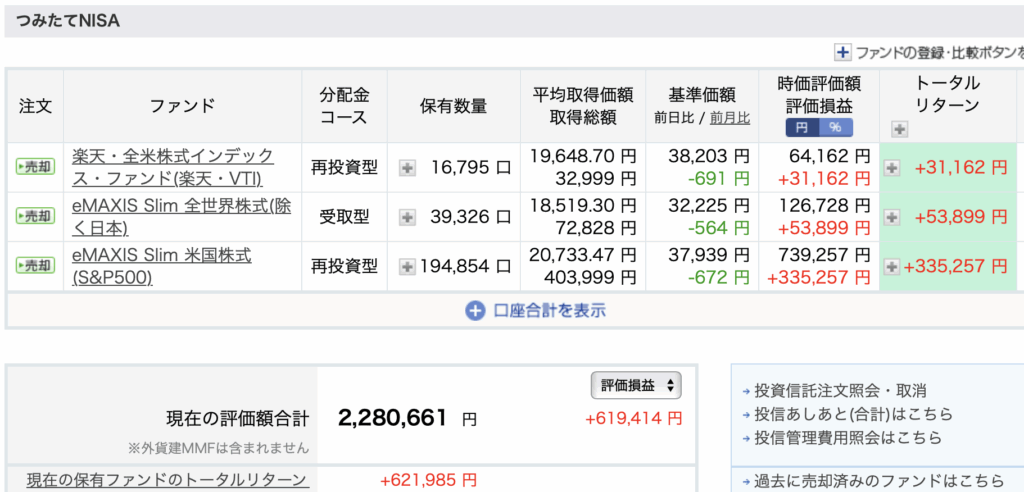Open the 楽天・全米株式インデックス・ファンド fund link

(173, 167)
